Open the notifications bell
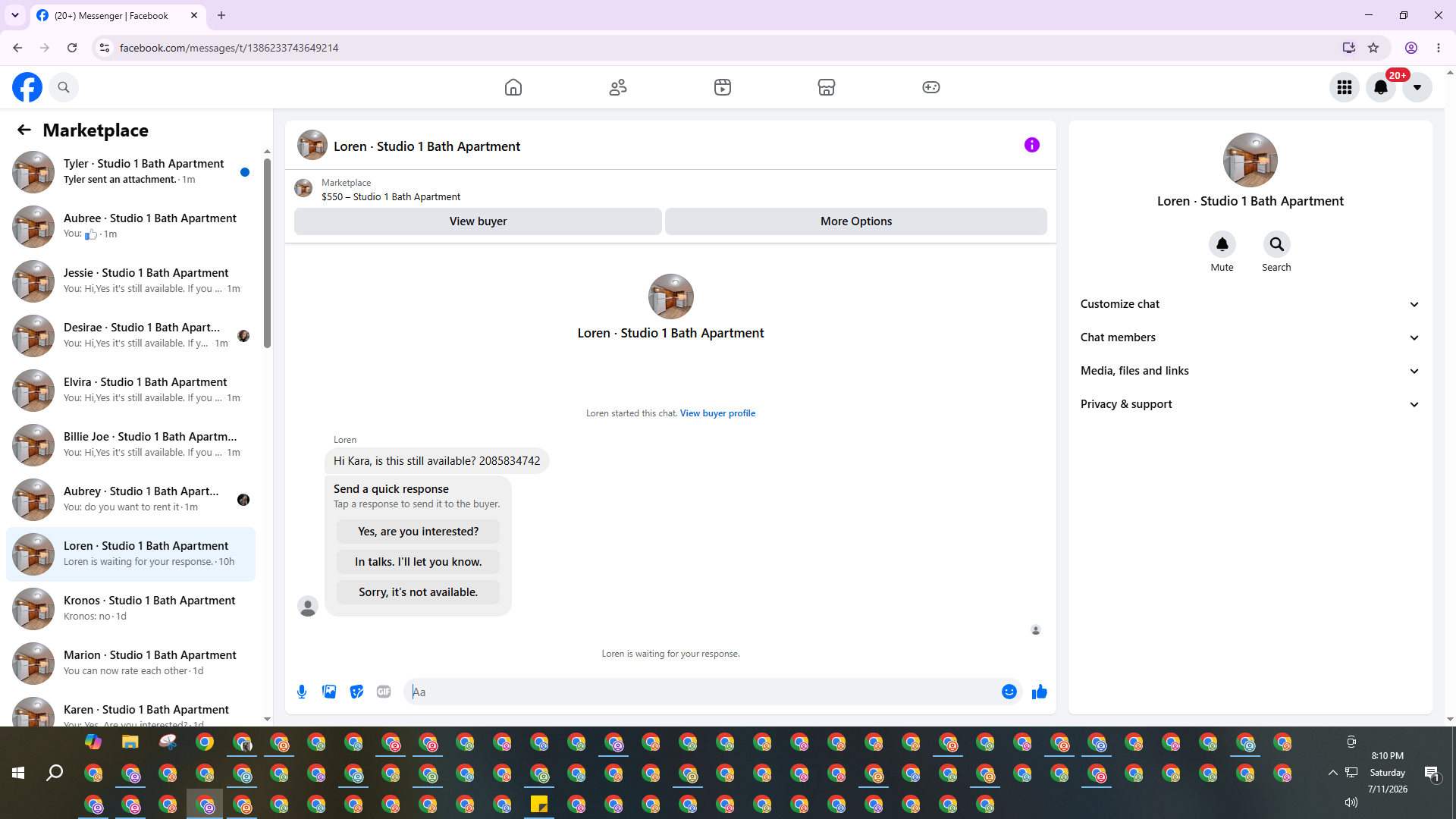 [1381, 87]
